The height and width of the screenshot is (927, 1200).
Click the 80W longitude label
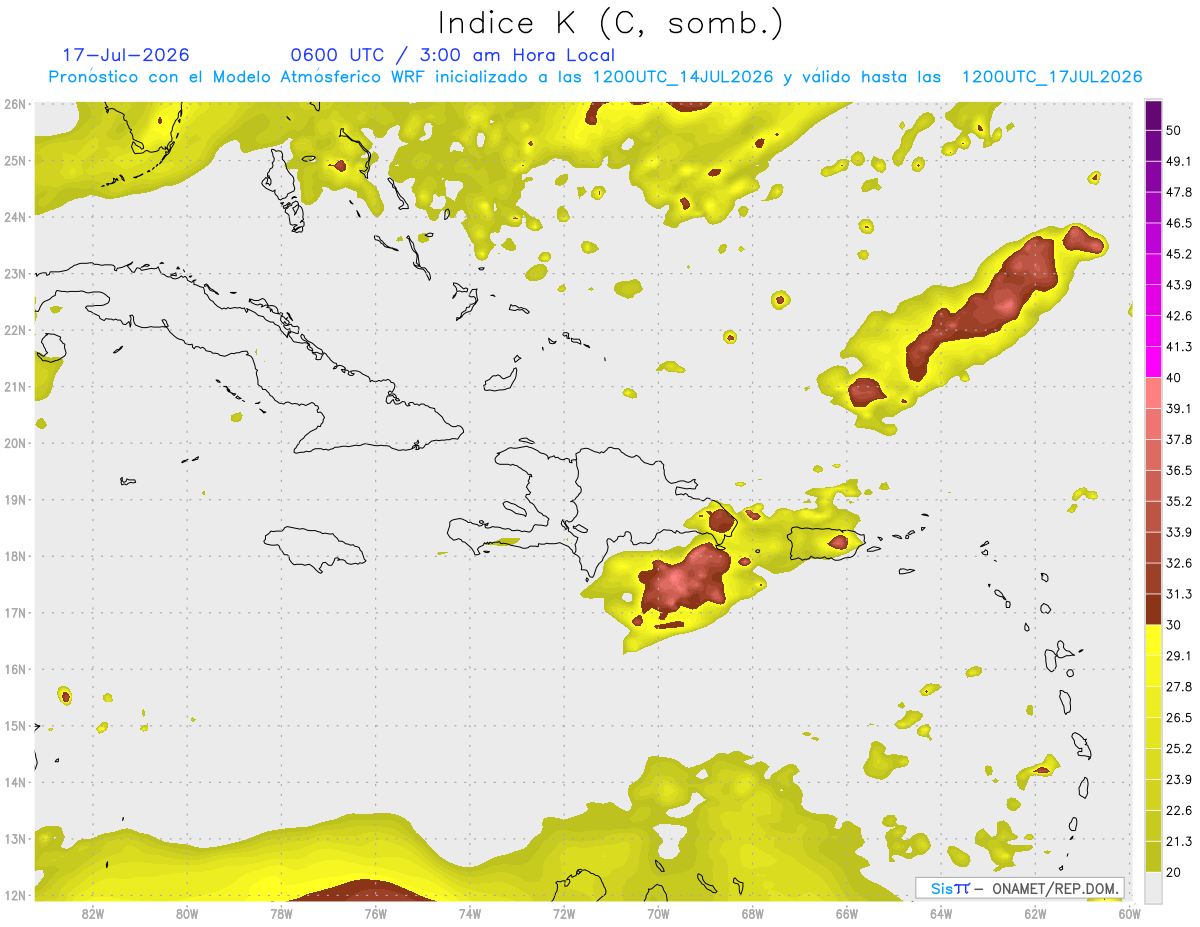pyautogui.click(x=186, y=914)
